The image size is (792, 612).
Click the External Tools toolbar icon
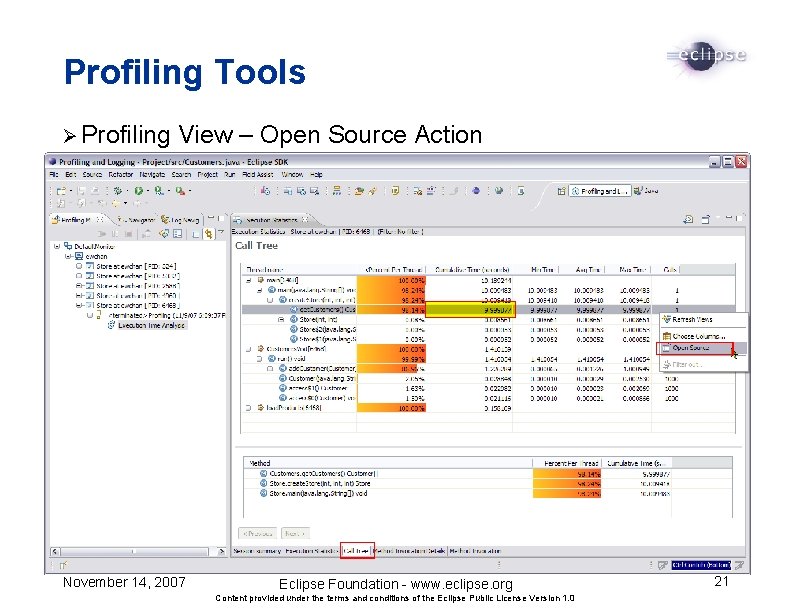179,191
